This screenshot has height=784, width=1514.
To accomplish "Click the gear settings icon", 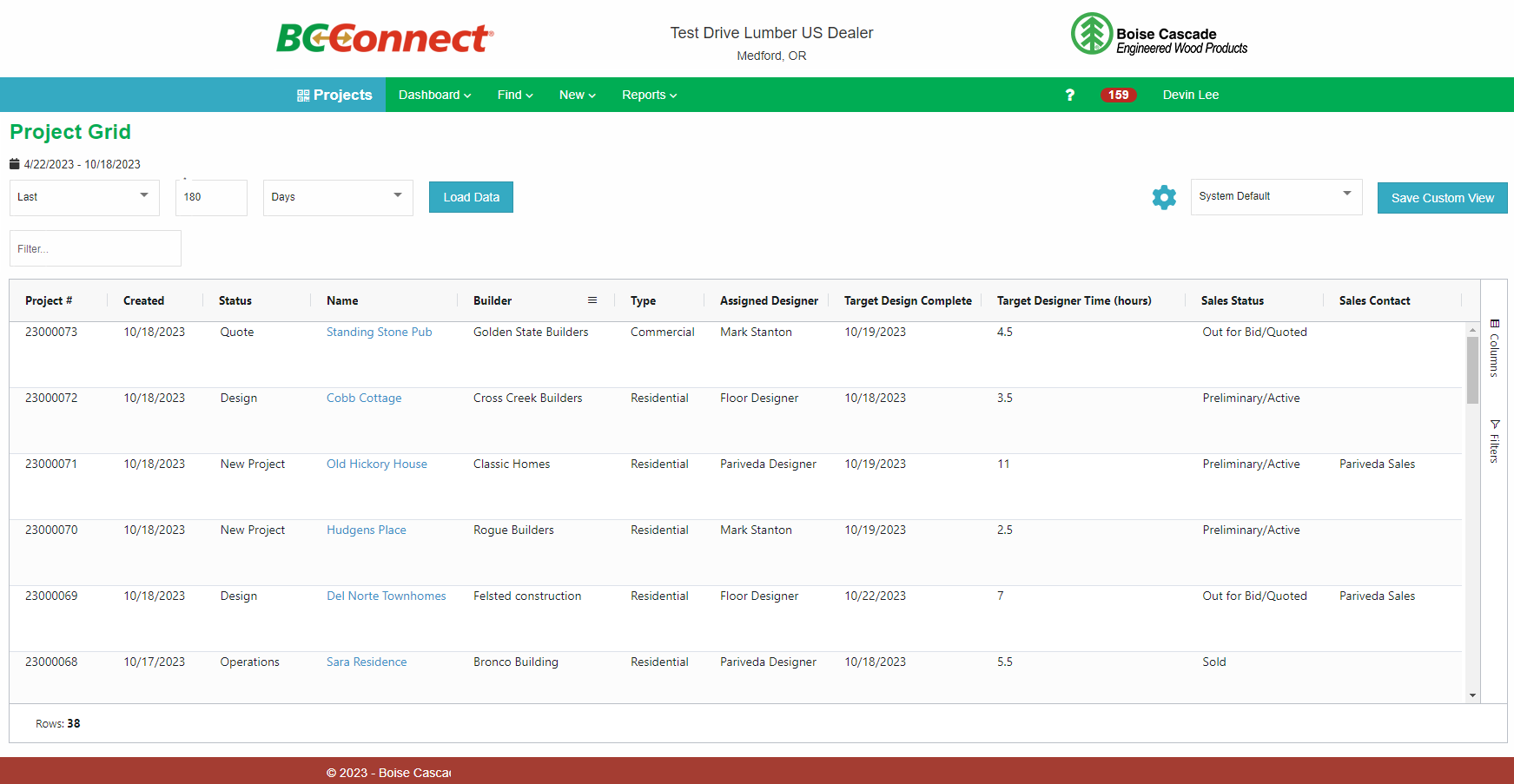I will (1164, 197).
